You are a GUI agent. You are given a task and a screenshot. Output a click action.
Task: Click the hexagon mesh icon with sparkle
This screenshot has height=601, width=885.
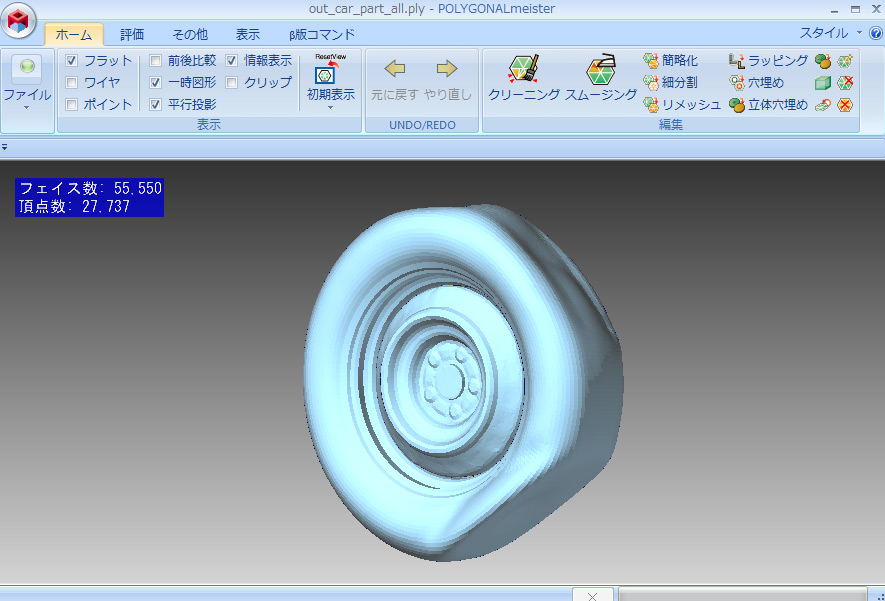coord(845,60)
